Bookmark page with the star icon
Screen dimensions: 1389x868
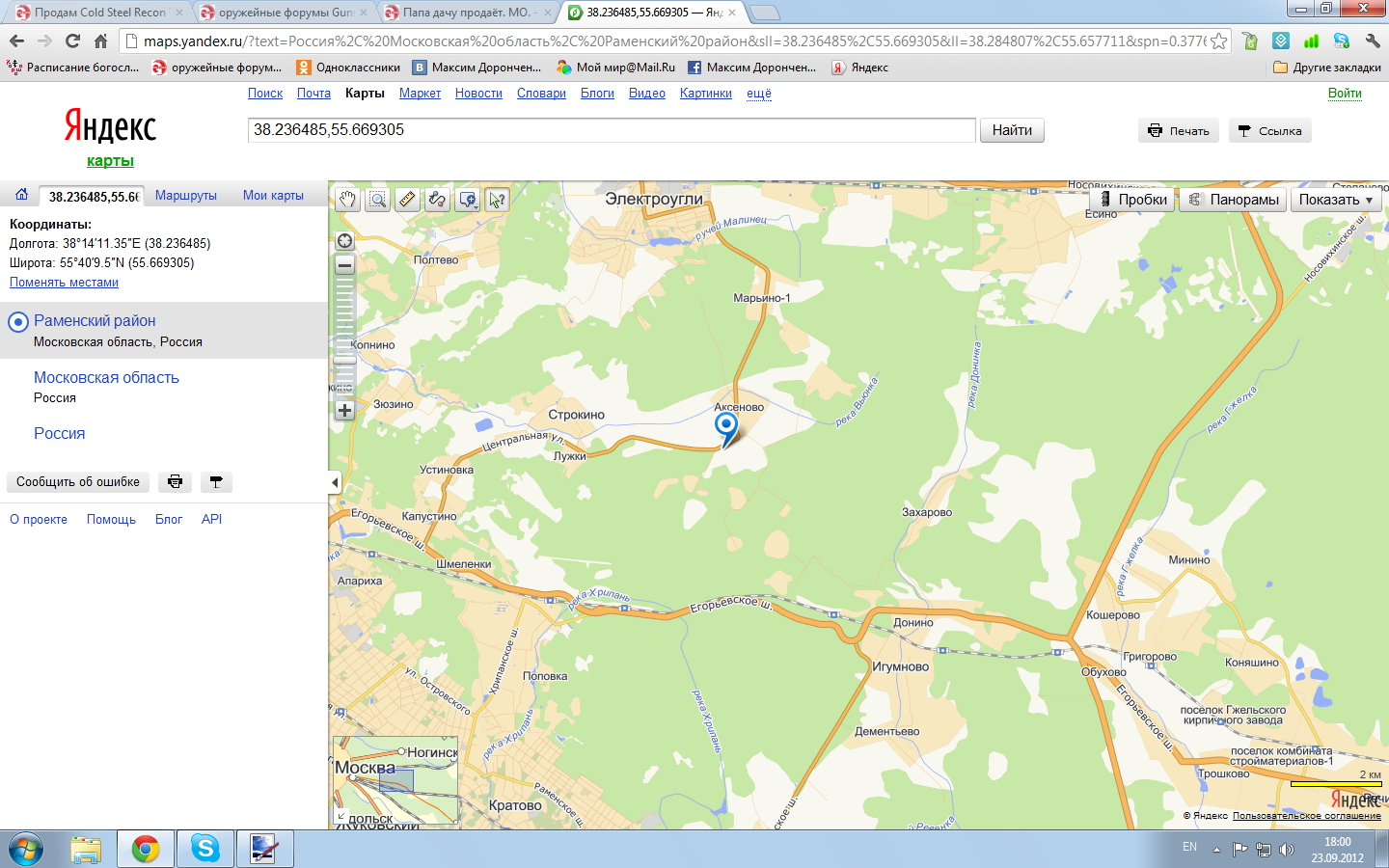(1219, 41)
